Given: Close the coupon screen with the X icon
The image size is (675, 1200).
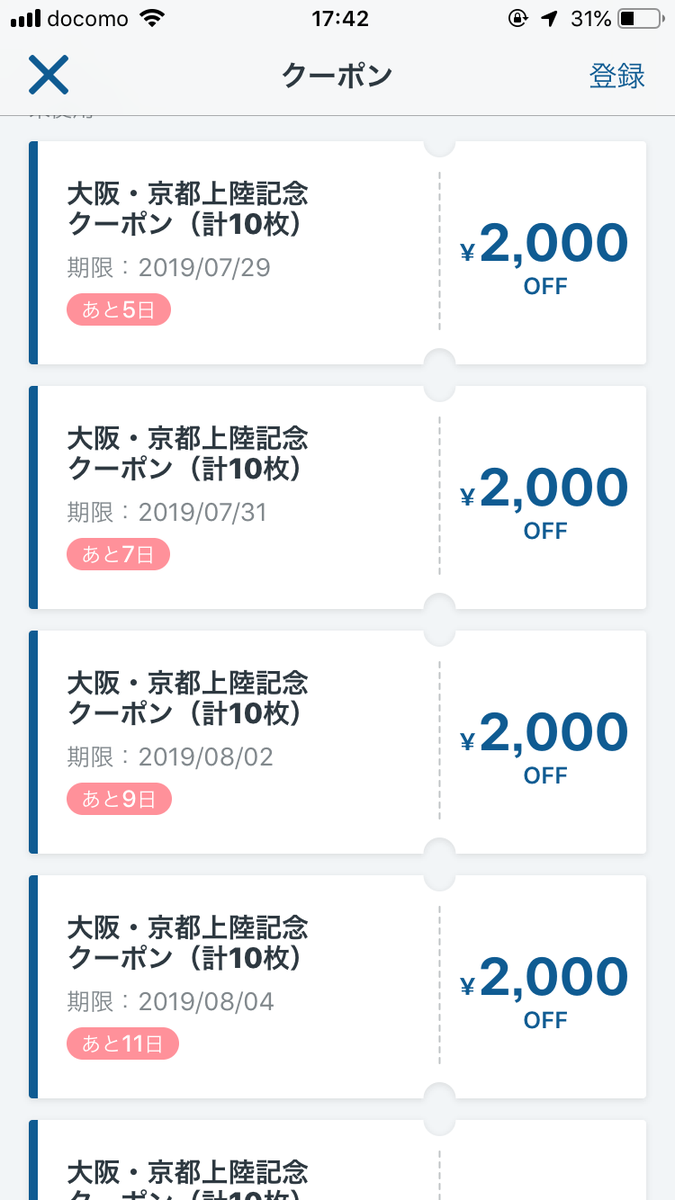Looking at the screenshot, I should [x=48, y=76].
